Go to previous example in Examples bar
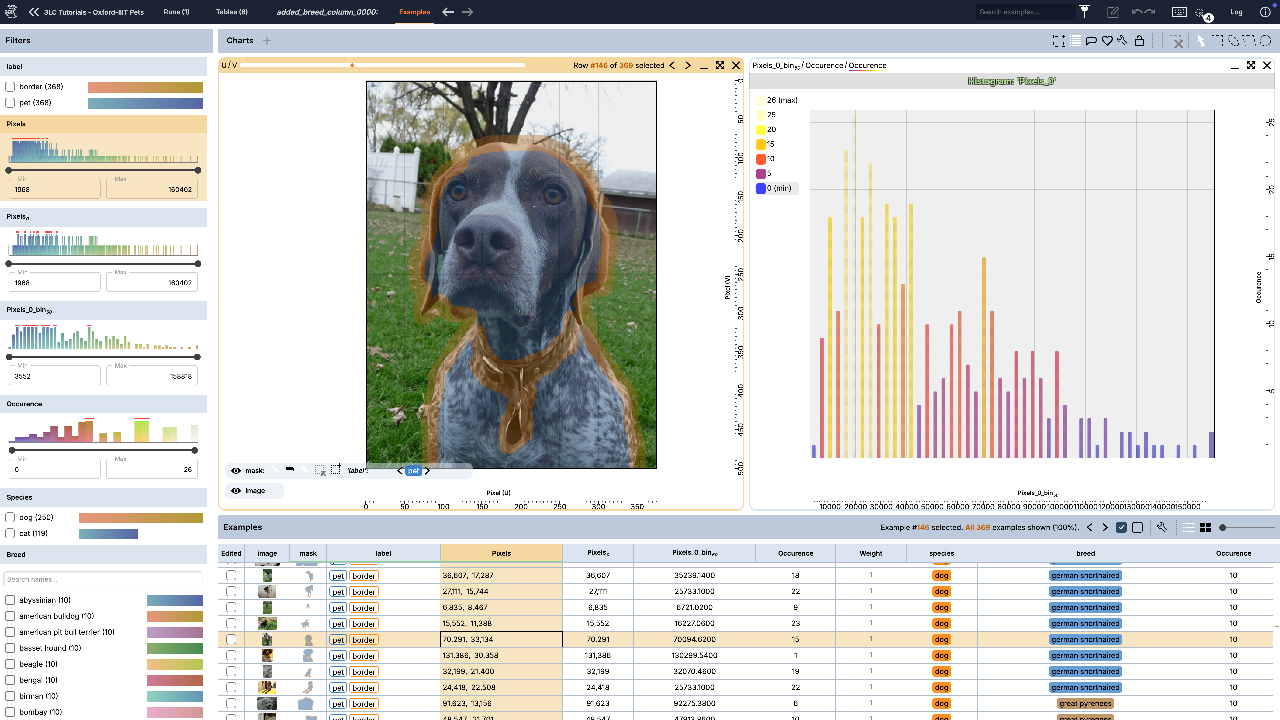The image size is (1280, 720). click(x=1090, y=527)
